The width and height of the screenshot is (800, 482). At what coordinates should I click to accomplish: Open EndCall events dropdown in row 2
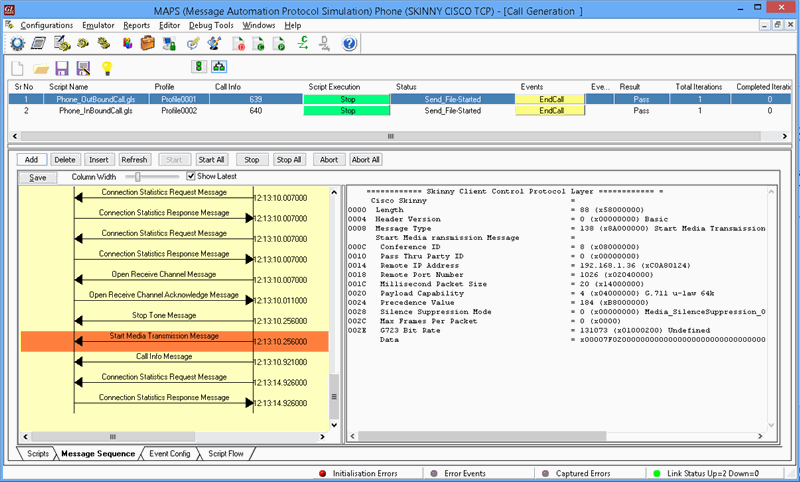[x=550, y=111]
